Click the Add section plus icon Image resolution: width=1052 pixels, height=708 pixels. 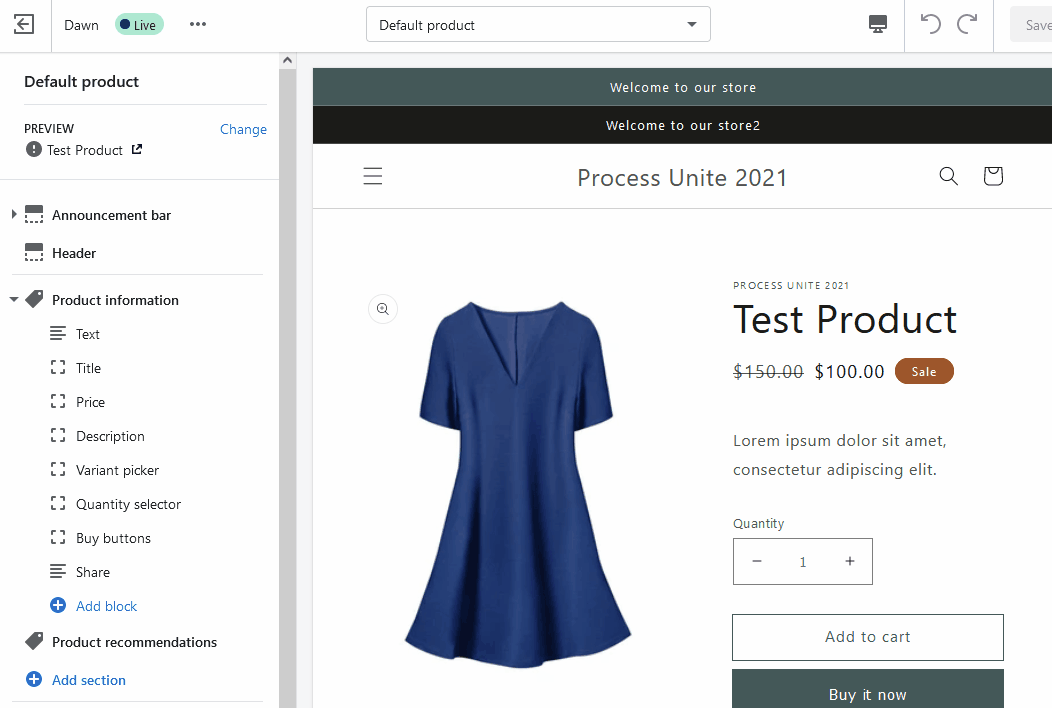tap(34, 679)
